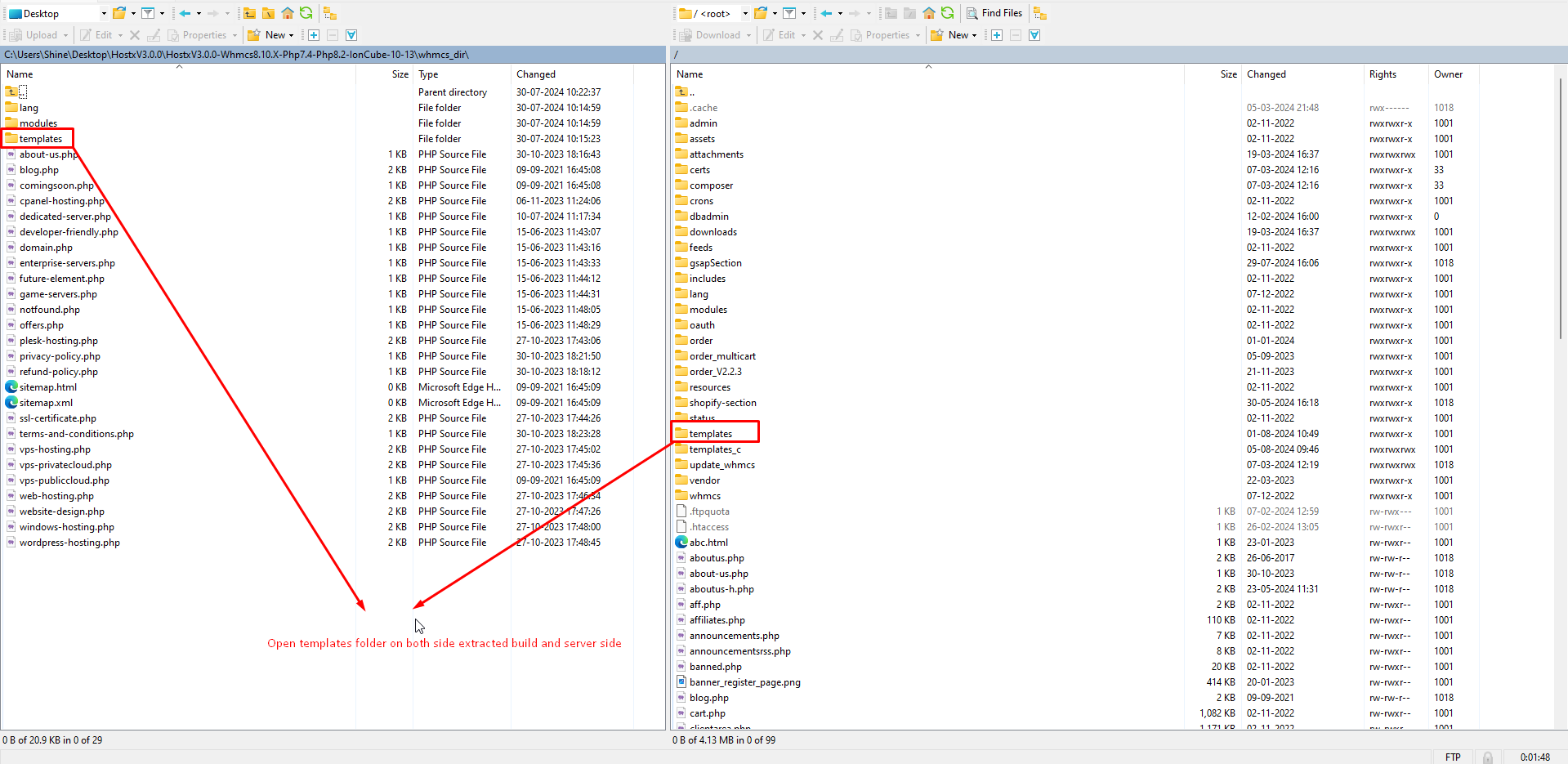Go to local home directory
The height and width of the screenshot is (764, 1568).
288,13
